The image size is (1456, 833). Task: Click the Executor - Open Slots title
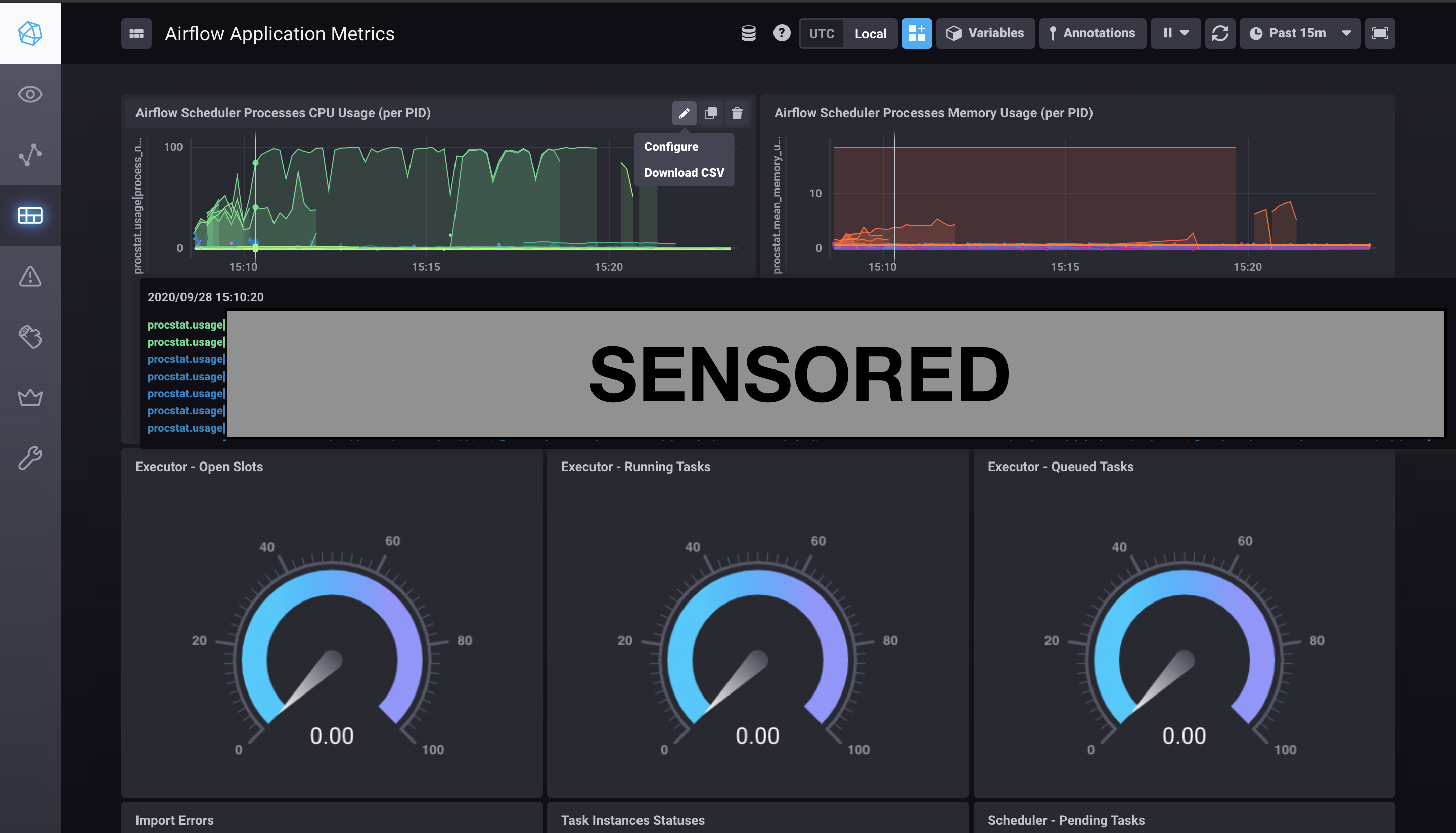[x=199, y=466]
